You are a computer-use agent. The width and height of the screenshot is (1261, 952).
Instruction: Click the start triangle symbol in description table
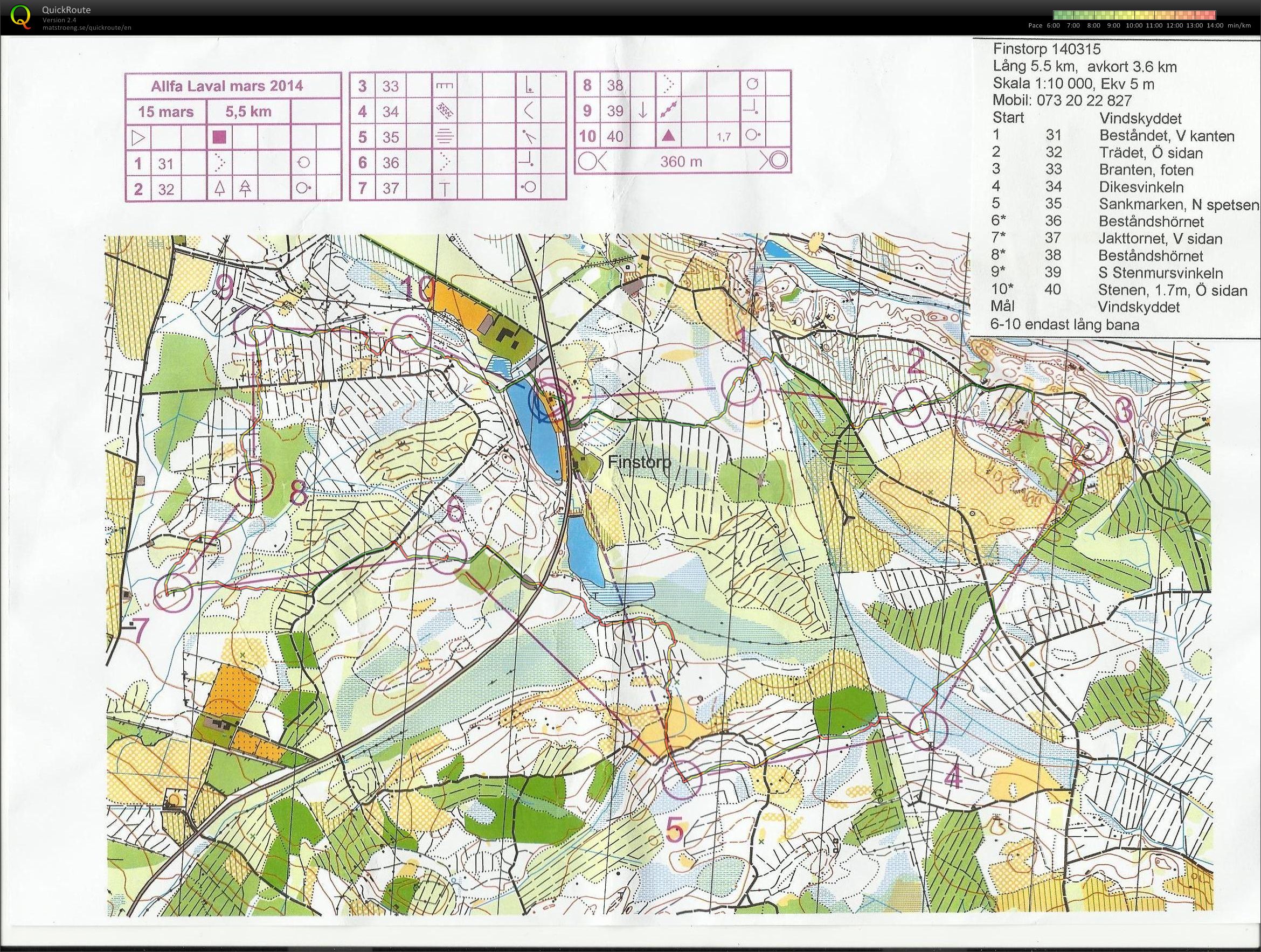point(139,137)
